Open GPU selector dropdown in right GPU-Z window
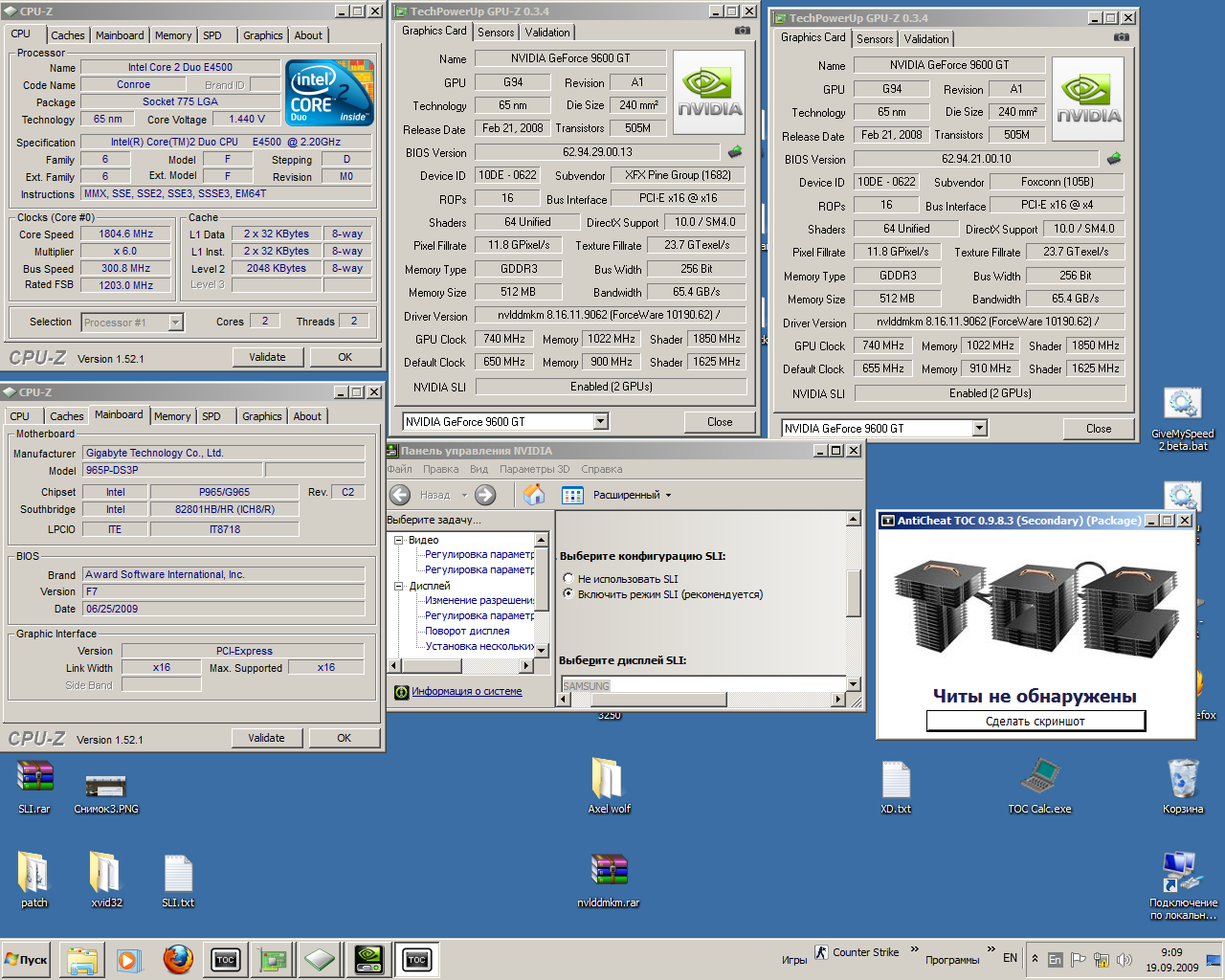Screen dimensions: 1225x980 [x=979, y=428]
